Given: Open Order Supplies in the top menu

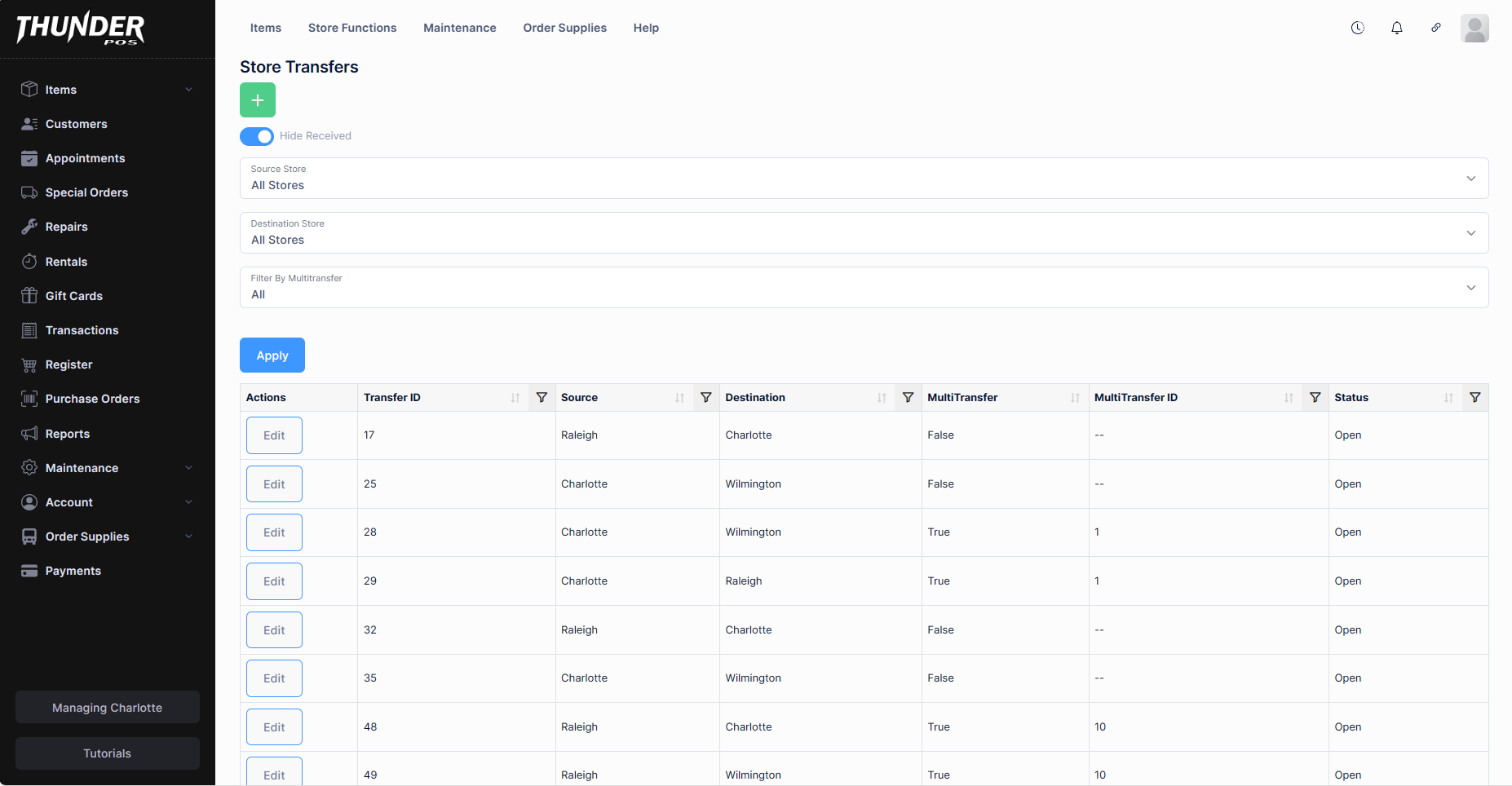Looking at the screenshot, I should (564, 28).
